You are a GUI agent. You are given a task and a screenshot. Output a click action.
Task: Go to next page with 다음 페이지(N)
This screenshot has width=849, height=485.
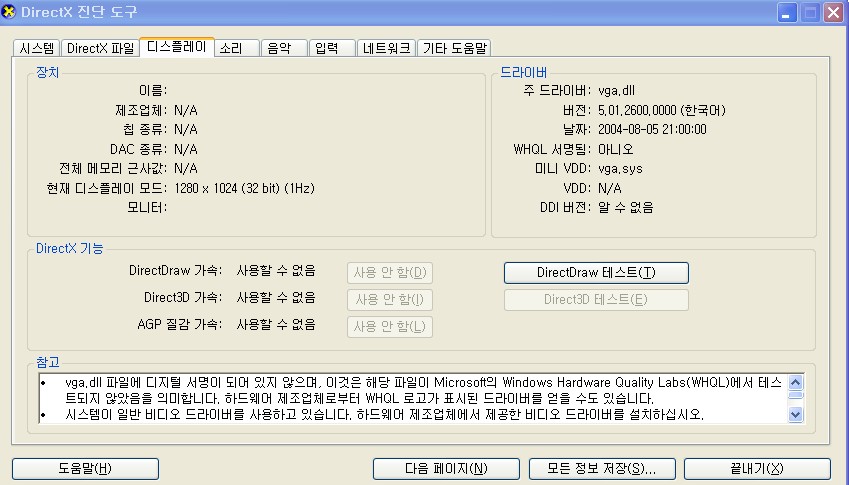click(446, 468)
